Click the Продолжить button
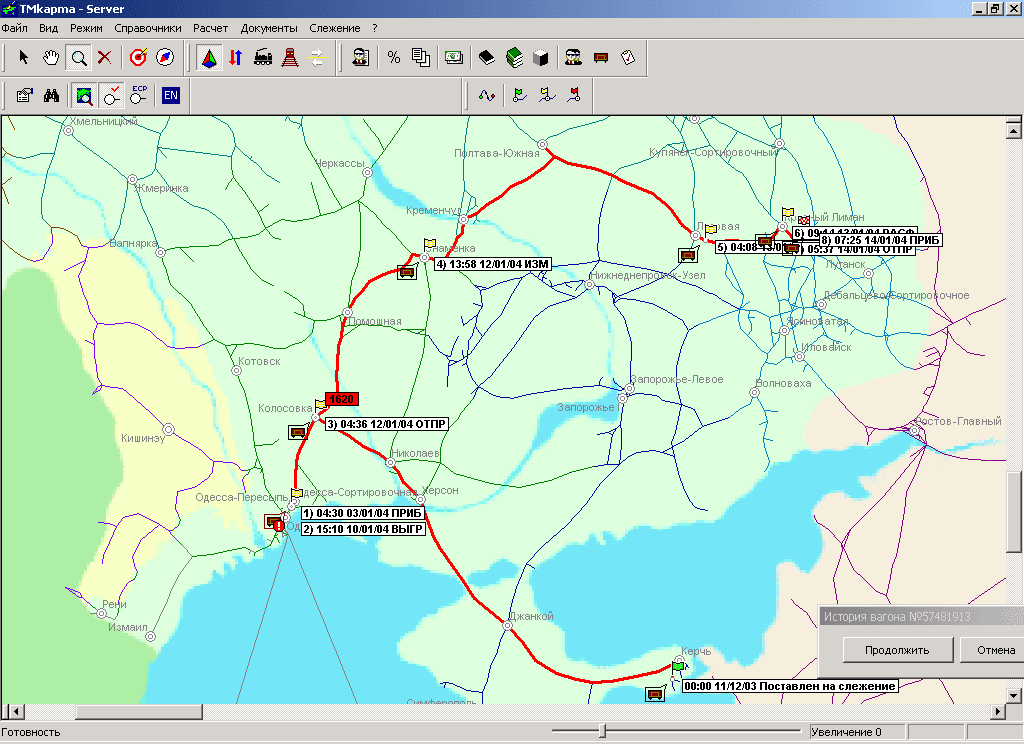 click(x=897, y=650)
